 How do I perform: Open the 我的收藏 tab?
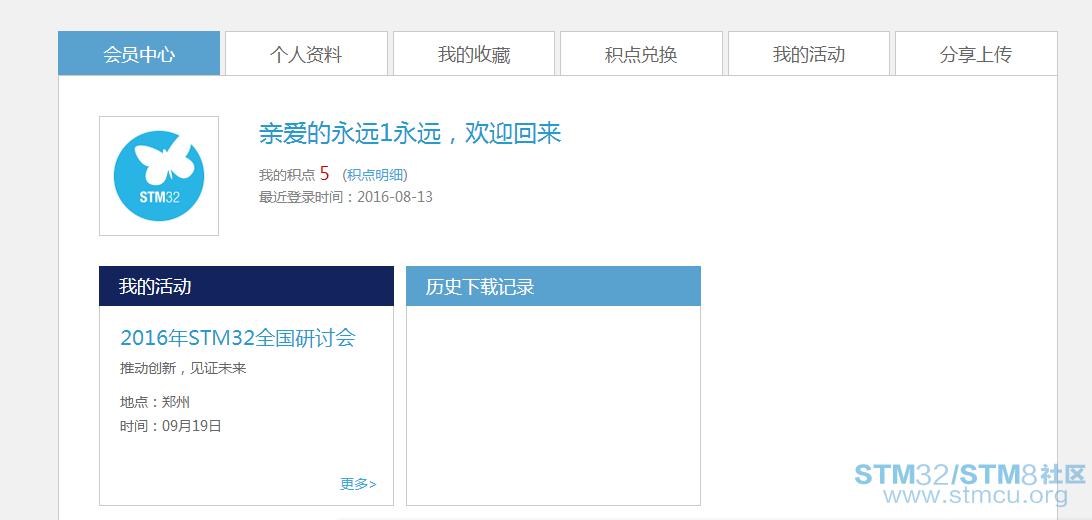(474, 54)
